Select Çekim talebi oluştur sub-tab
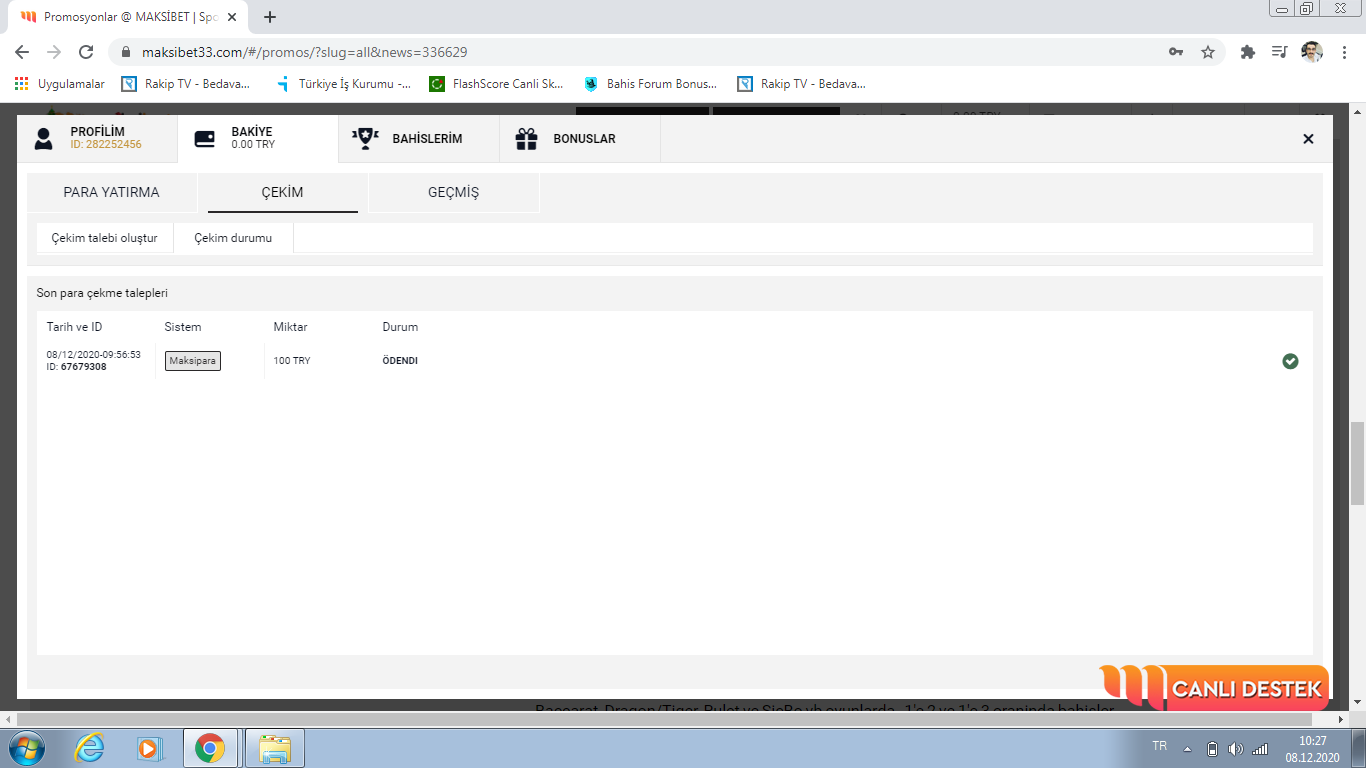This screenshot has width=1366, height=768. [x=104, y=238]
